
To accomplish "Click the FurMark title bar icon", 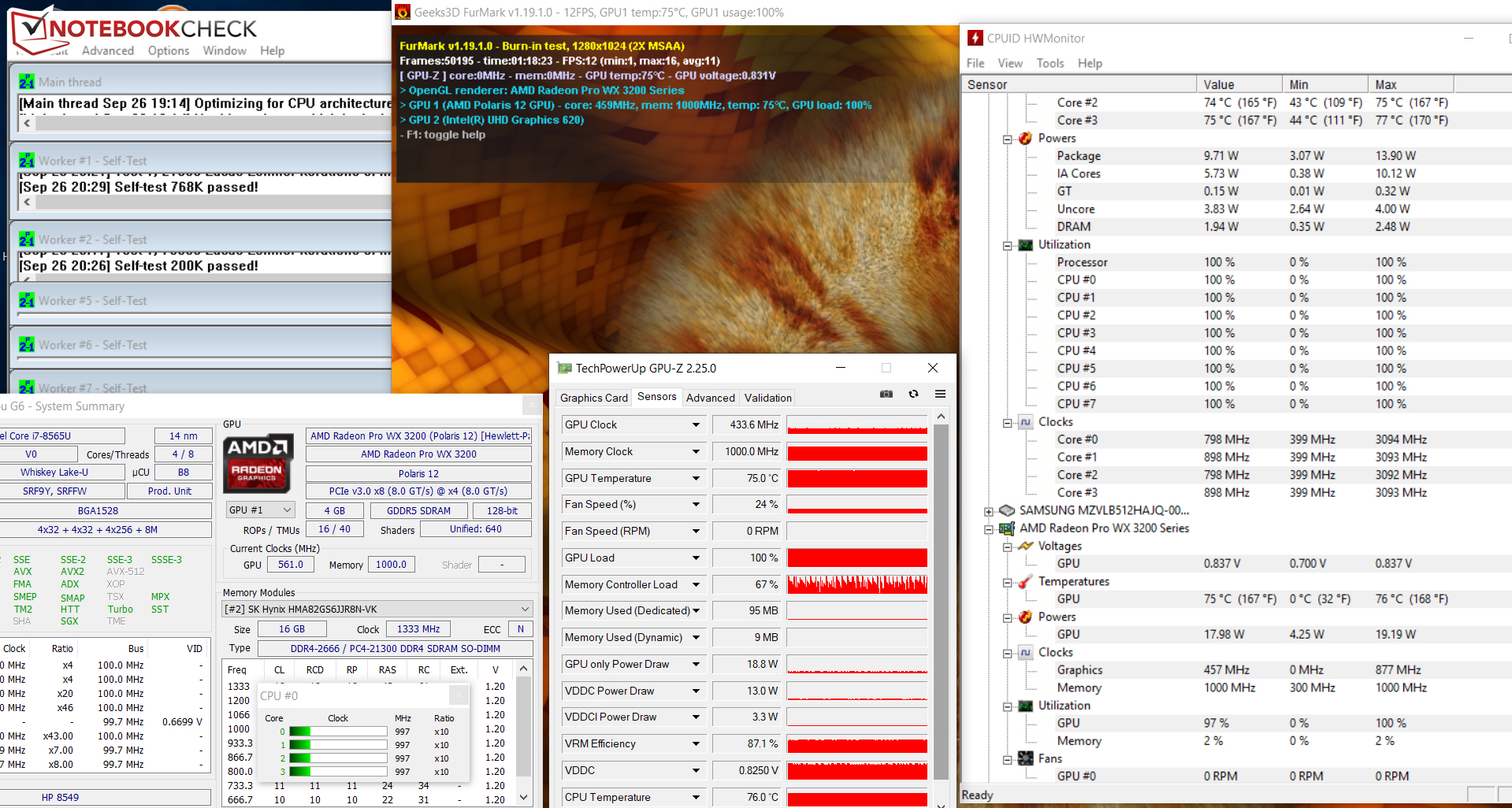I will tap(403, 12).
